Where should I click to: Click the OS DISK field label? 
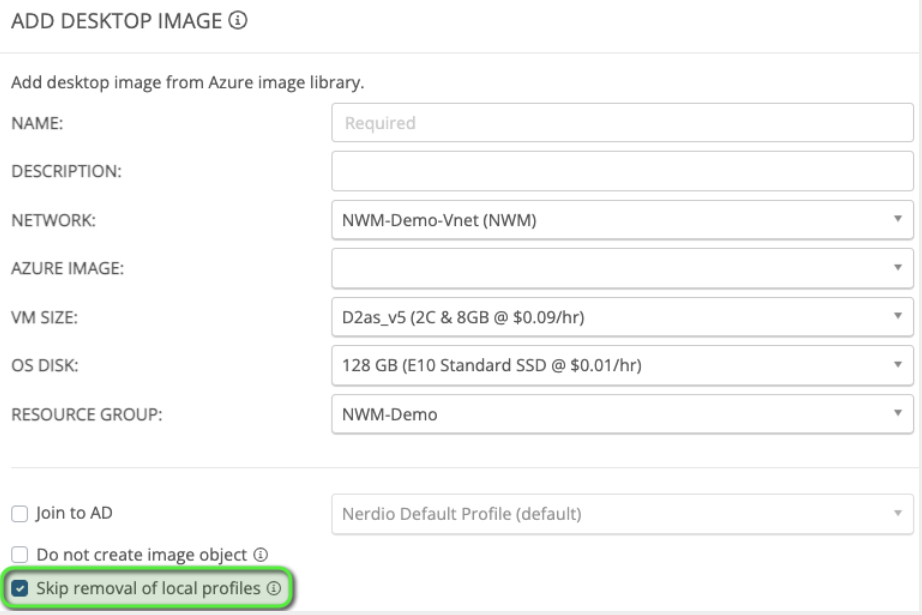[44, 366]
